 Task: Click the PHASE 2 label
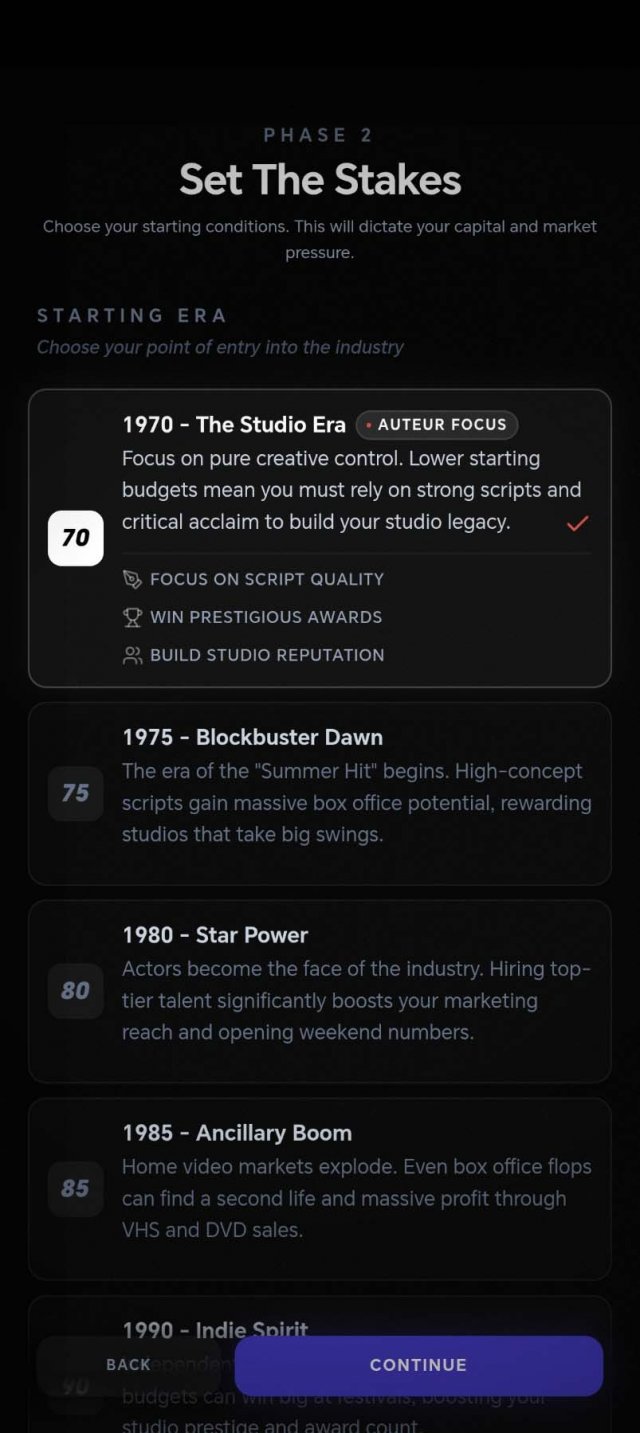tap(319, 135)
